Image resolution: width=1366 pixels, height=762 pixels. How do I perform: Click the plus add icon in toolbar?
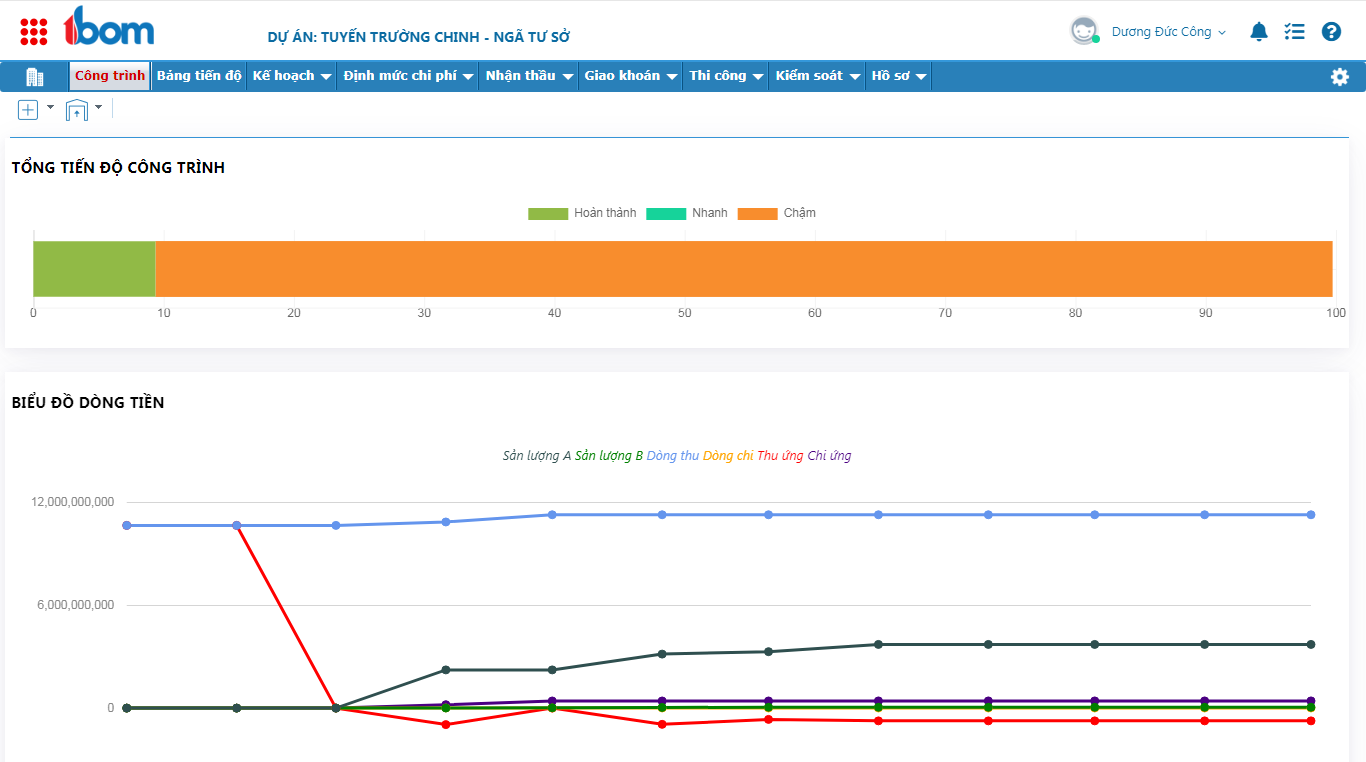(x=28, y=110)
